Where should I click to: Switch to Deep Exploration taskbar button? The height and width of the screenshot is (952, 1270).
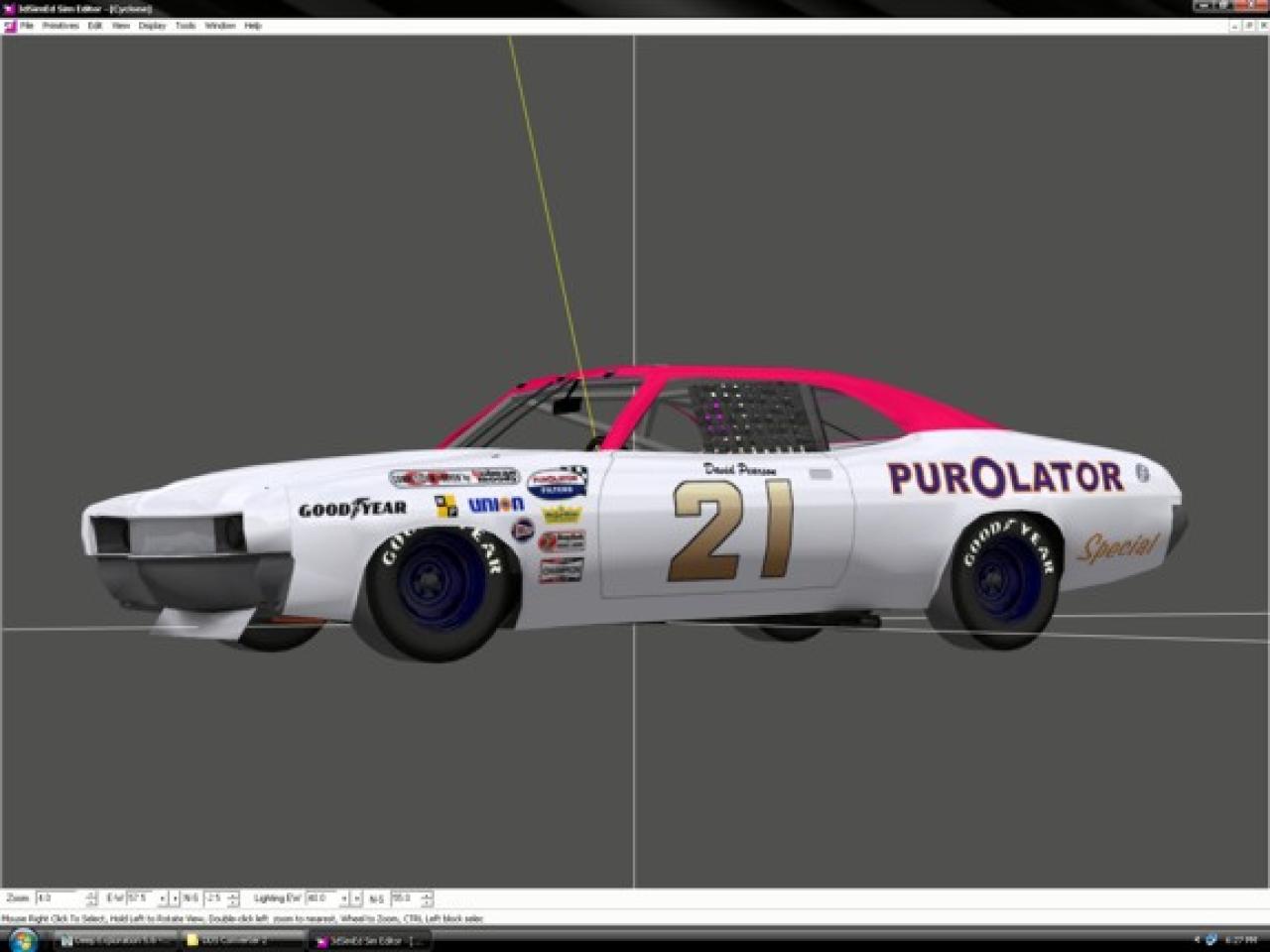click(x=114, y=940)
